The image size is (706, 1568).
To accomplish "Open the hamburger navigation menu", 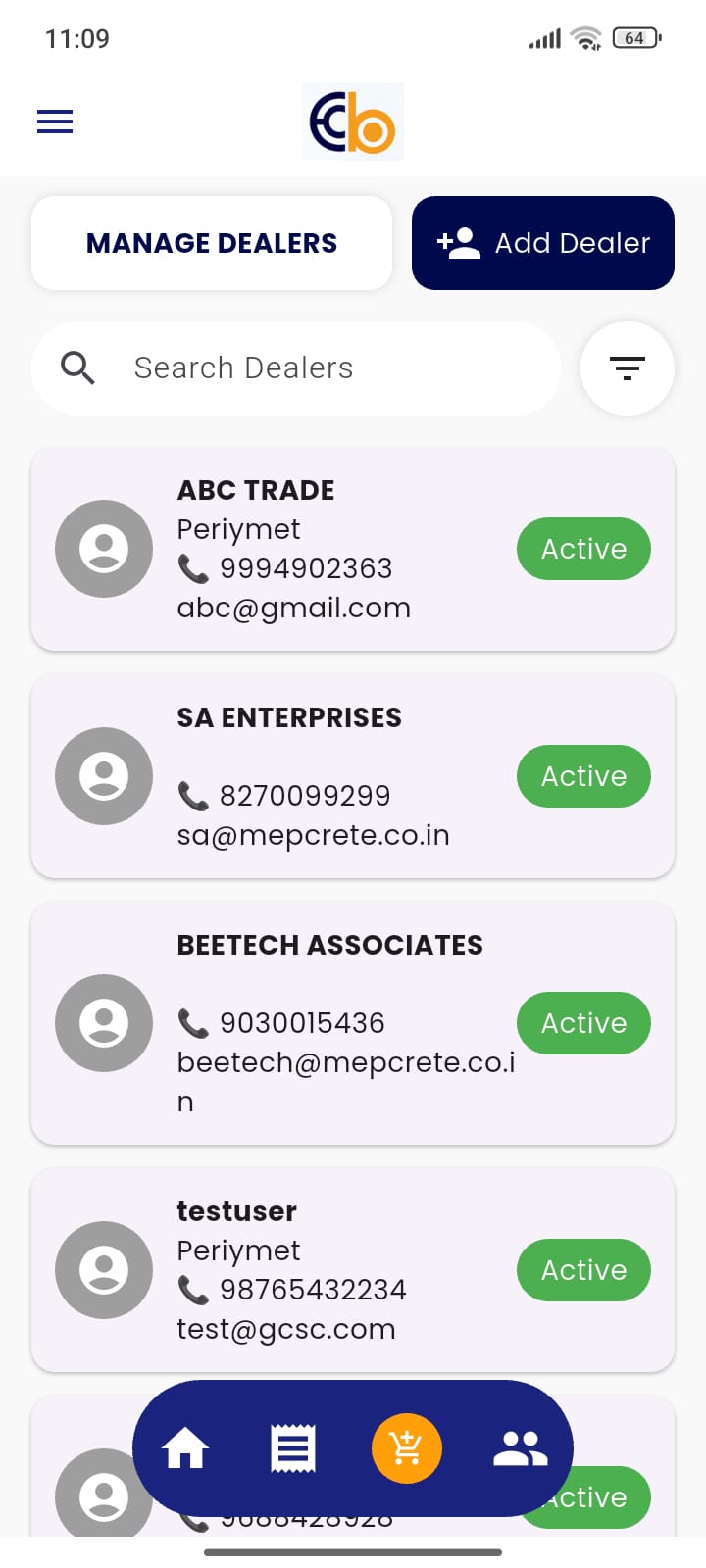I will tap(55, 122).
